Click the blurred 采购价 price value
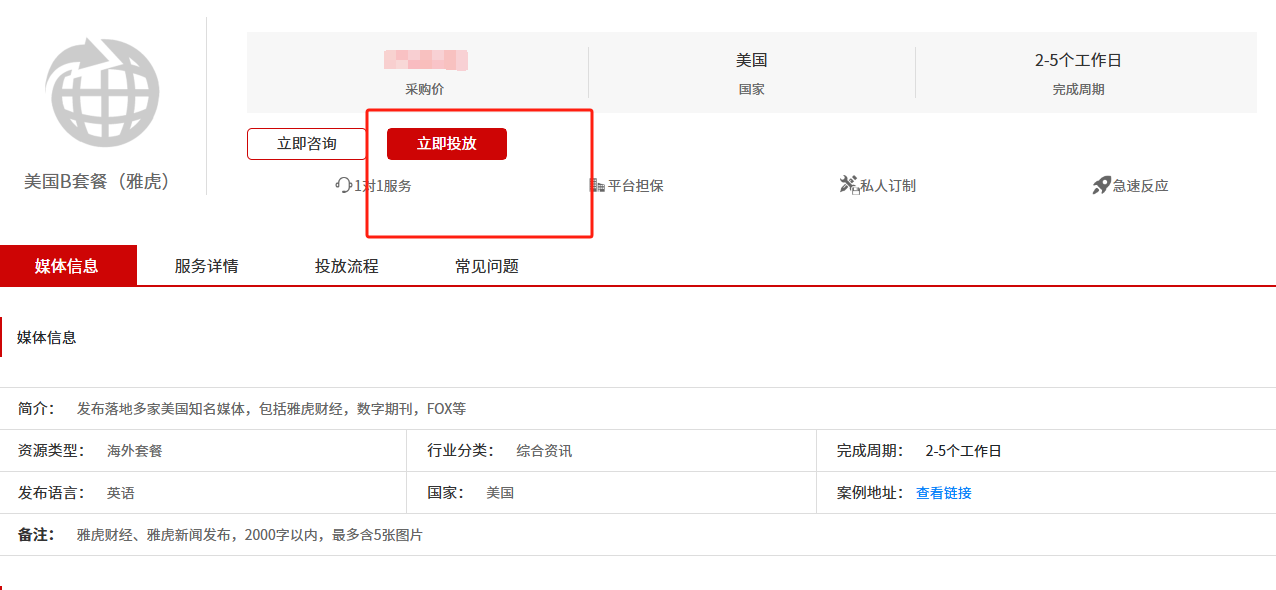 tap(426, 60)
